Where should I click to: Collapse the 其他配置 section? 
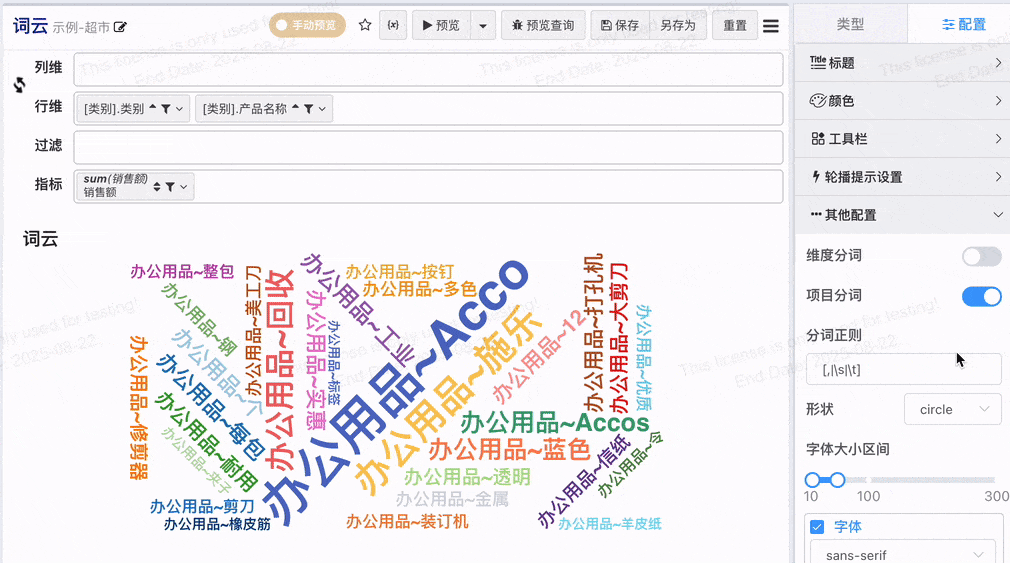(x=902, y=215)
